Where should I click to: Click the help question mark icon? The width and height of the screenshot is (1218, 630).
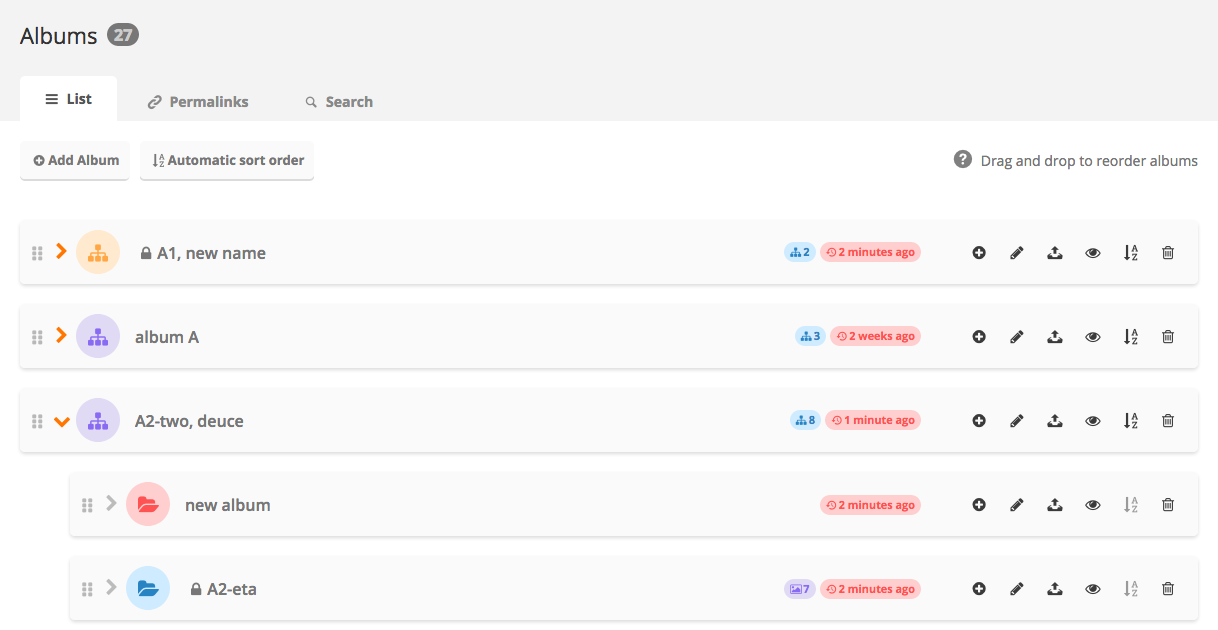(963, 160)
